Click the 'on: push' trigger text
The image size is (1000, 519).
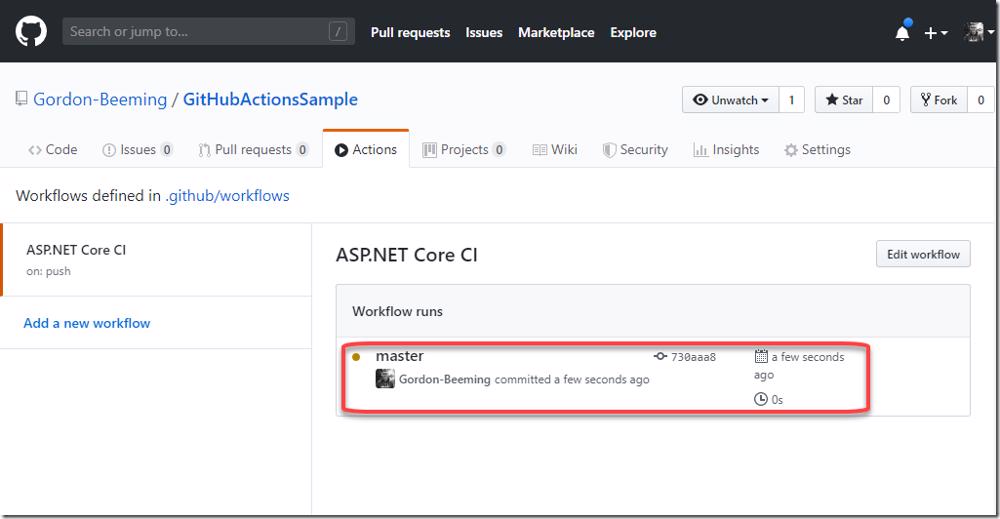click(x=48, y=271)
